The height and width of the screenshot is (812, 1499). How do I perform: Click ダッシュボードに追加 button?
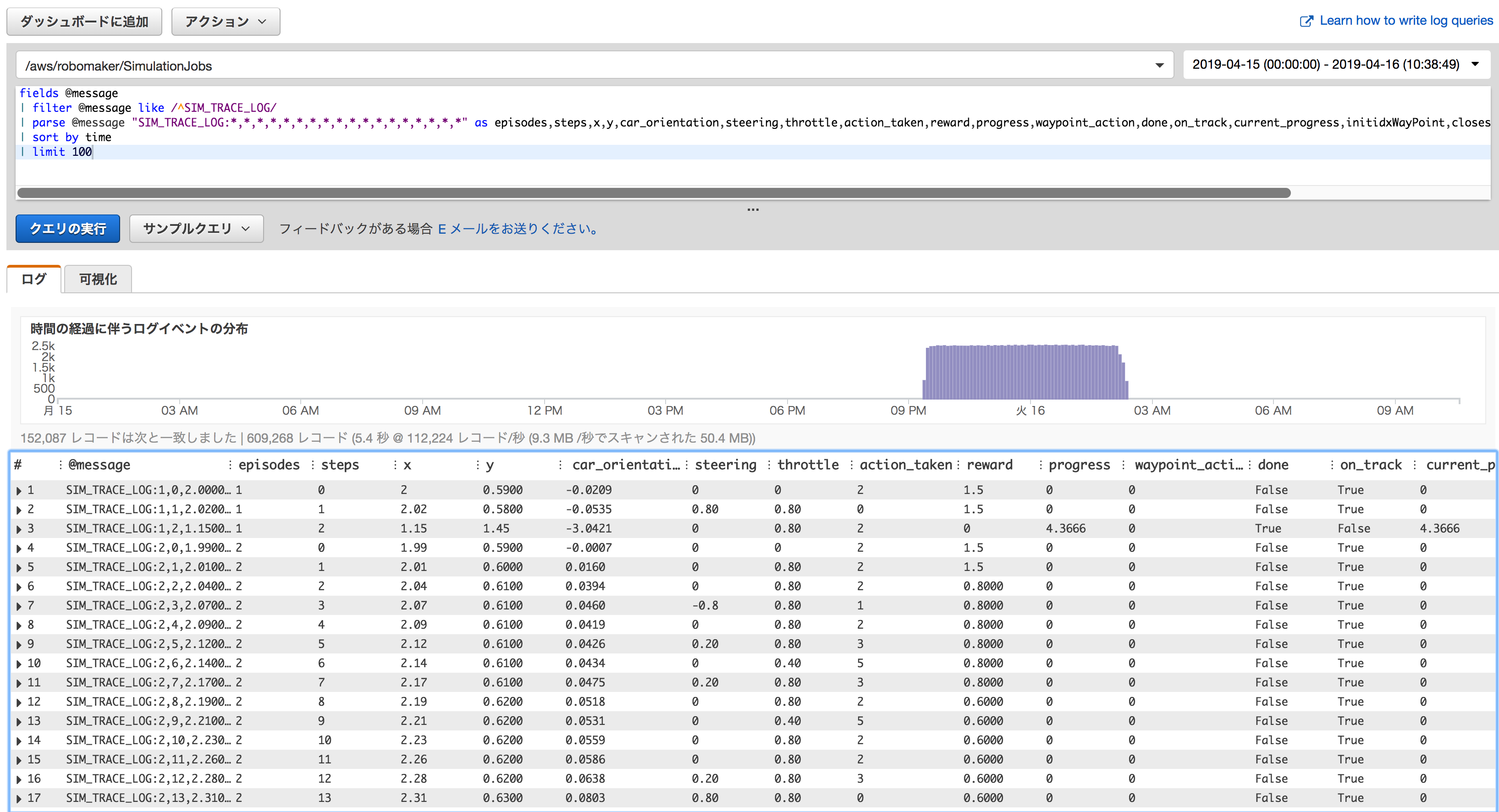[84, 22]
